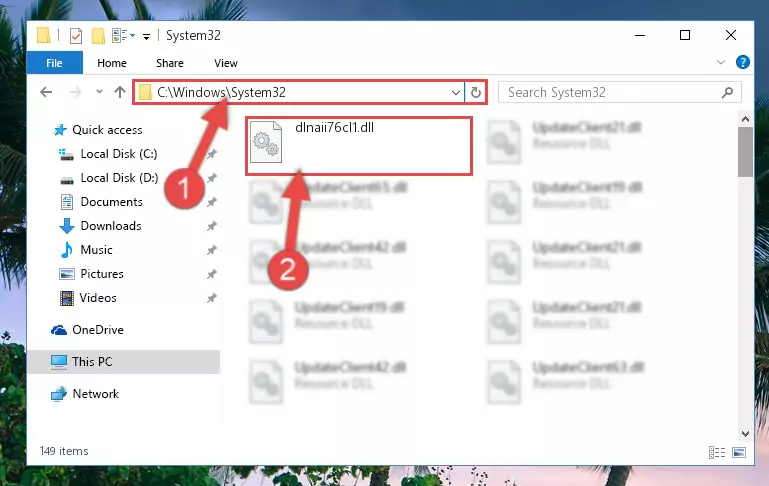
Task: Switch to the Share ribbon tab
Action: point(170,63)
